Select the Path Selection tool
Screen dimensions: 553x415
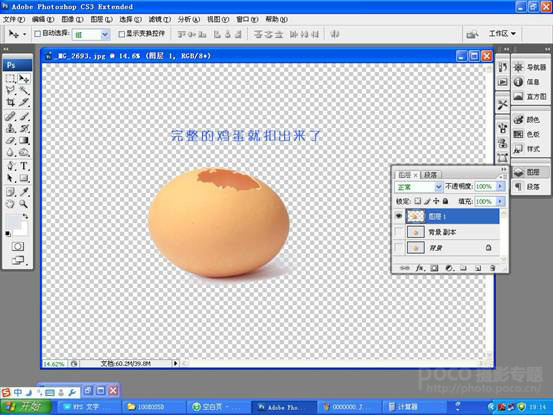click(x=11, y=178)
